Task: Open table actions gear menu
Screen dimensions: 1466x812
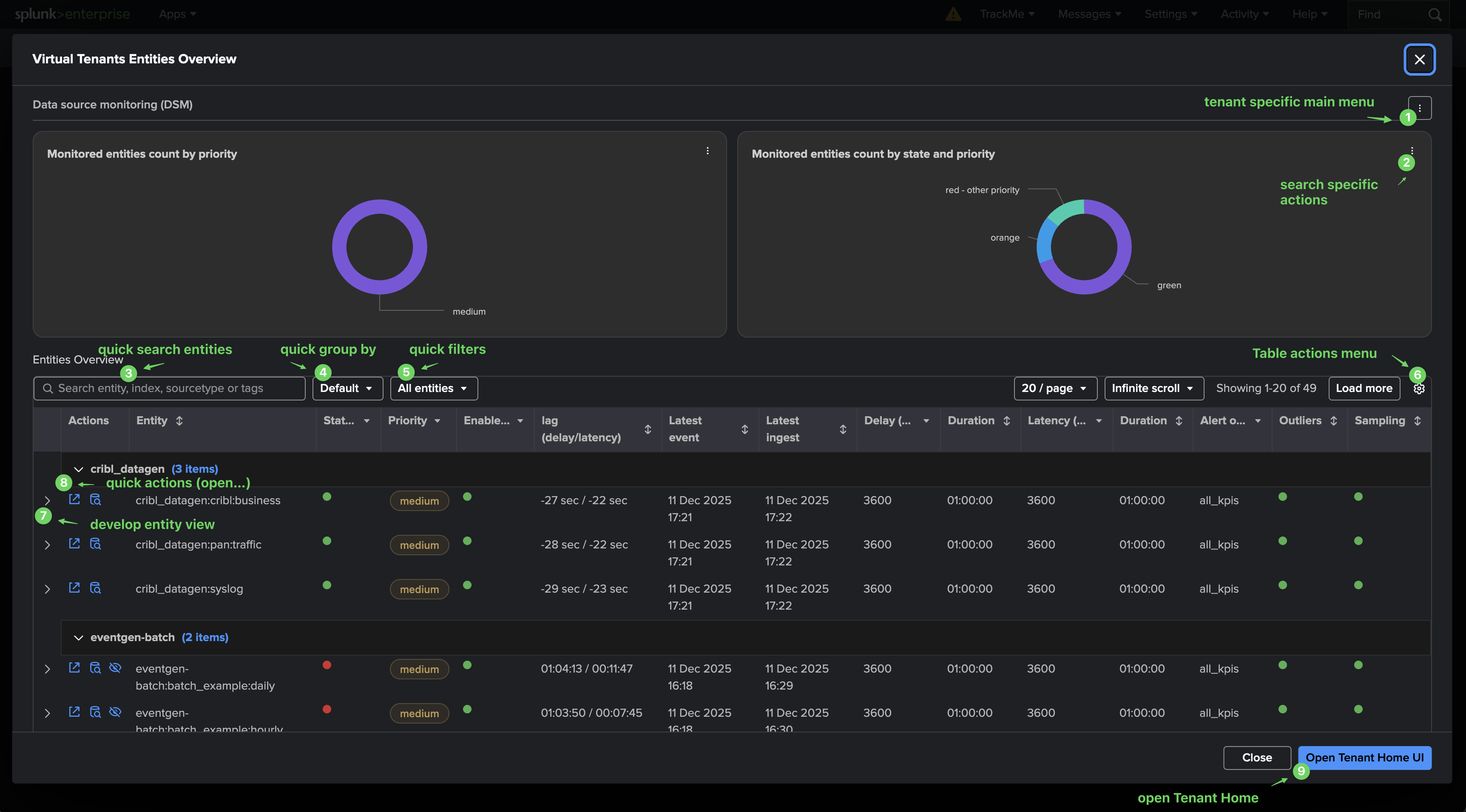Action: (x=1419, y=389)
